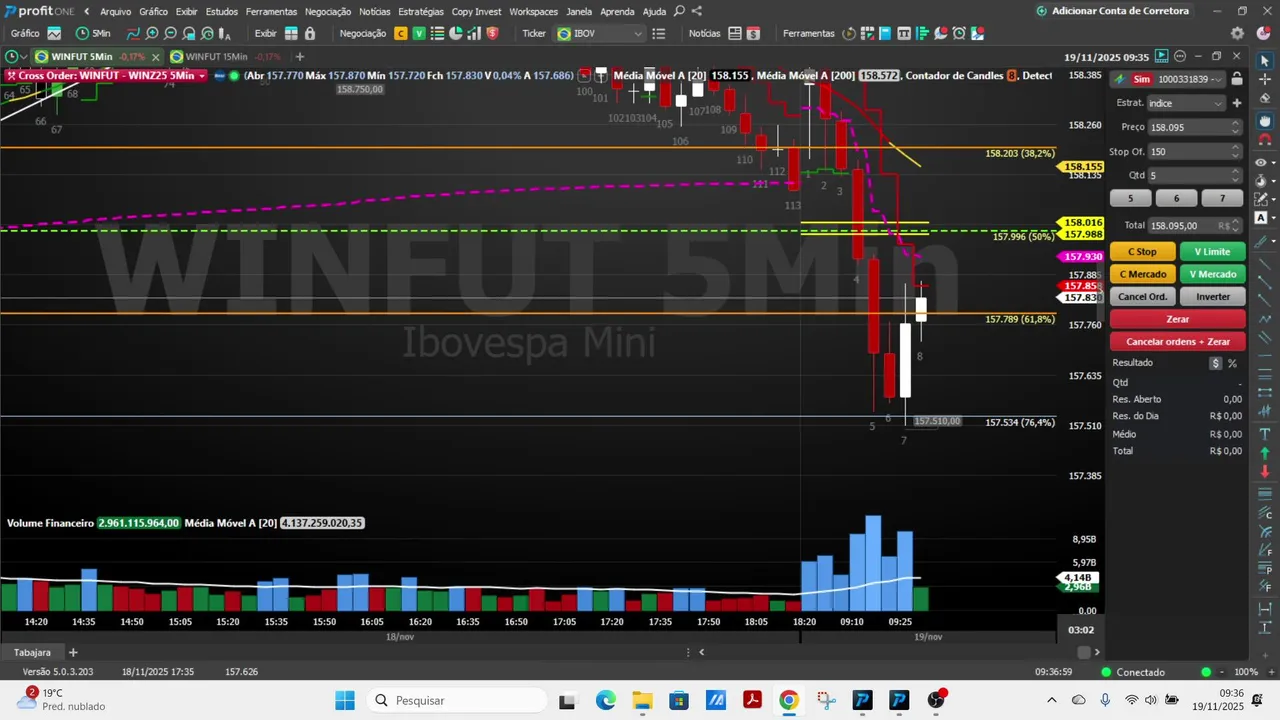This screenshot has width=1280, height=720.
Task: Click the Total value field
Action: (1194, 226)
